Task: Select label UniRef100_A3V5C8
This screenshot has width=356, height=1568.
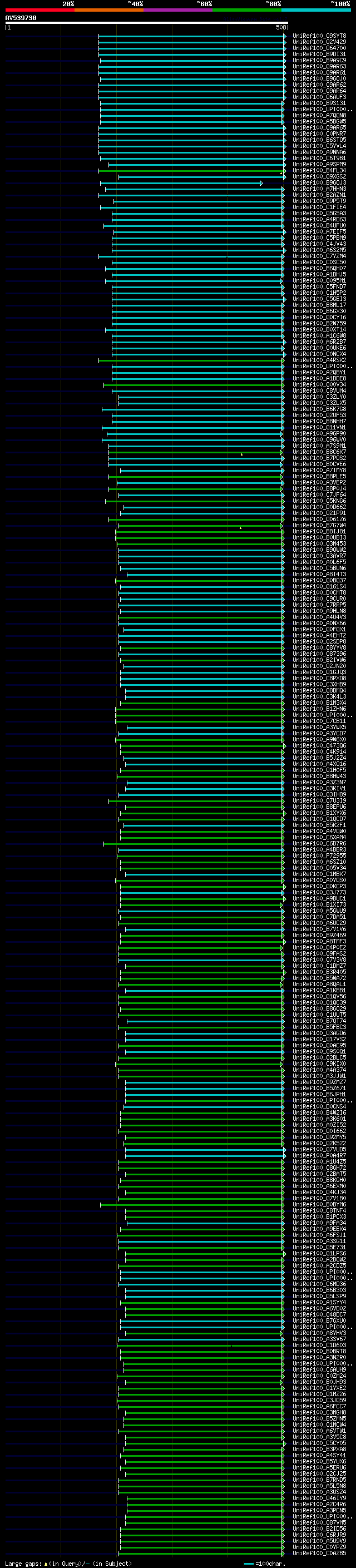Action: 319,1437
